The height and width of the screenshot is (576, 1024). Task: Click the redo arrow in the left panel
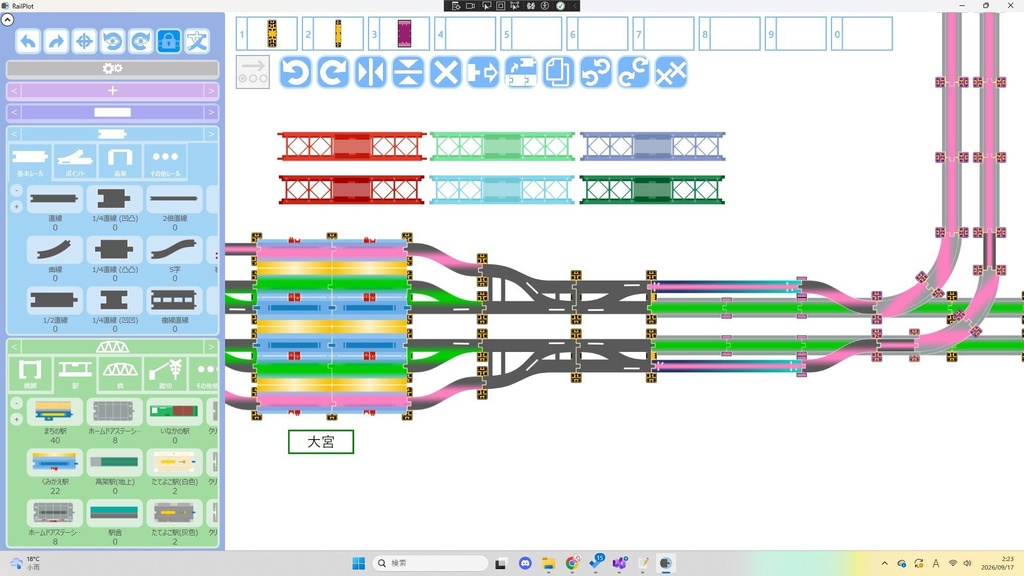56,41
